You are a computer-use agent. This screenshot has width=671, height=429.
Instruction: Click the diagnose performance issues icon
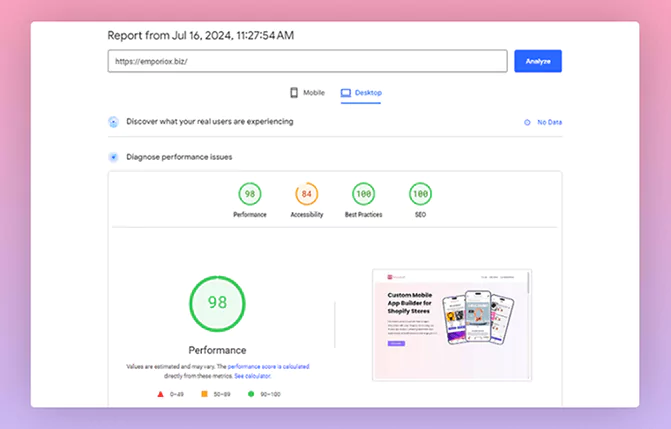pos(113,157)
